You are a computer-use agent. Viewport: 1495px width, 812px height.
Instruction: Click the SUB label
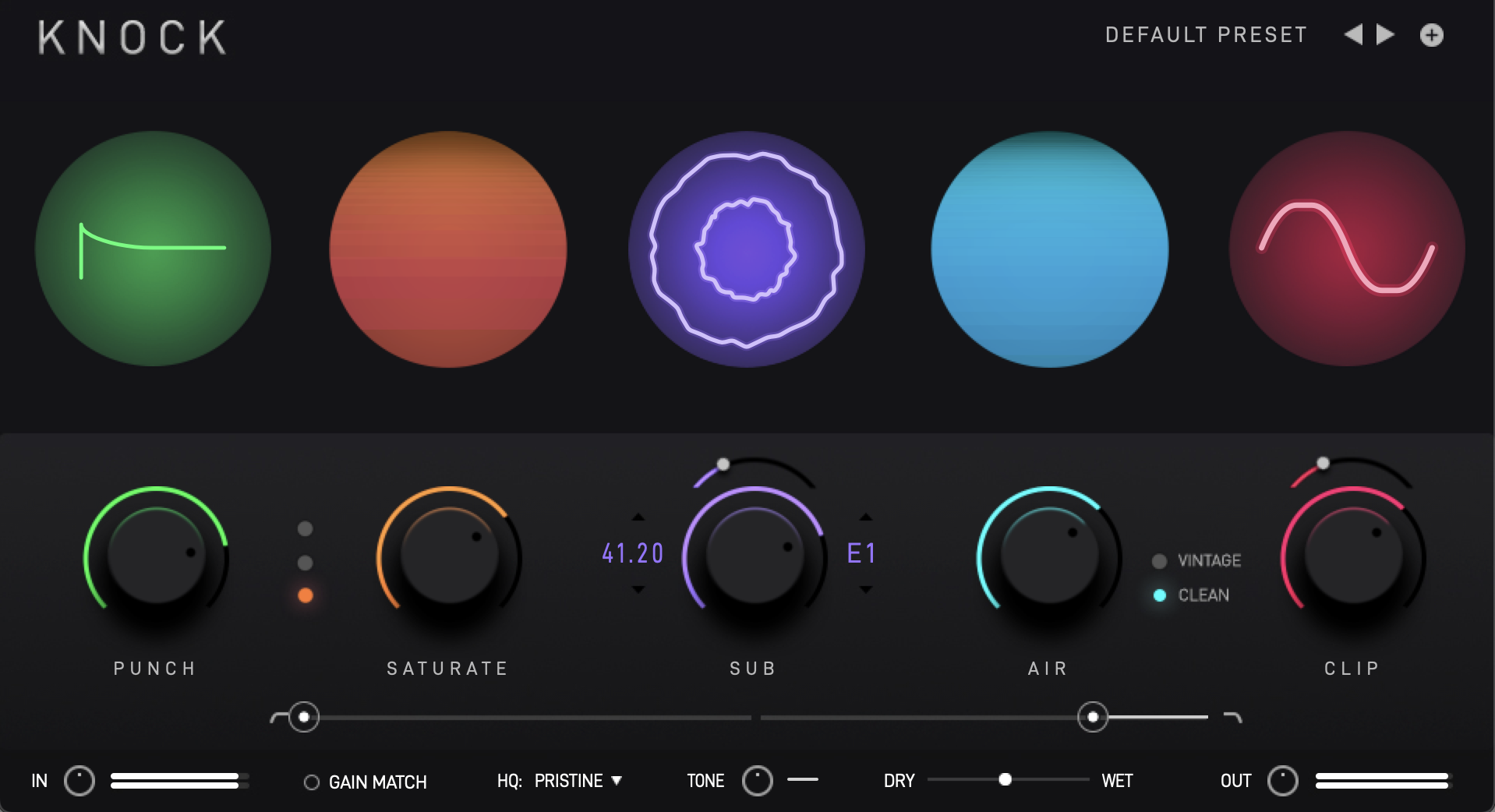[x=753, y=669]
